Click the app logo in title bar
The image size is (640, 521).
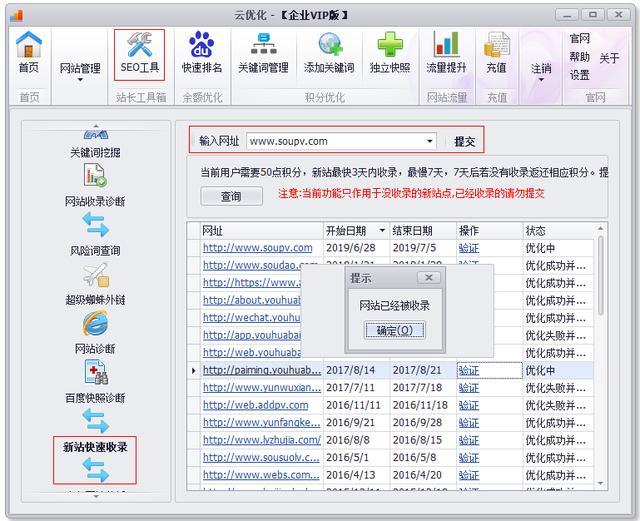point(17,15)
